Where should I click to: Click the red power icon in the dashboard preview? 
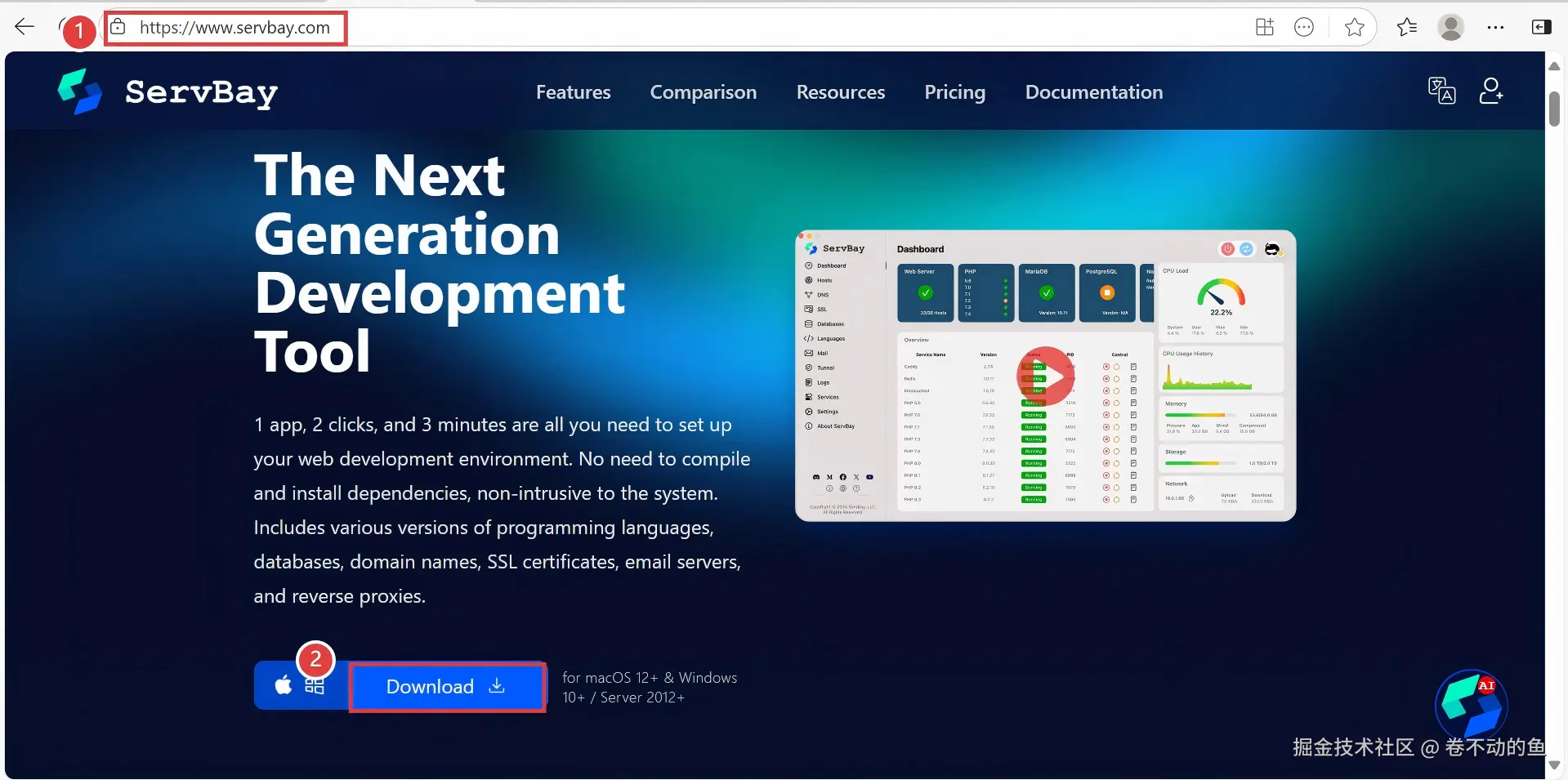(1227, 249)
